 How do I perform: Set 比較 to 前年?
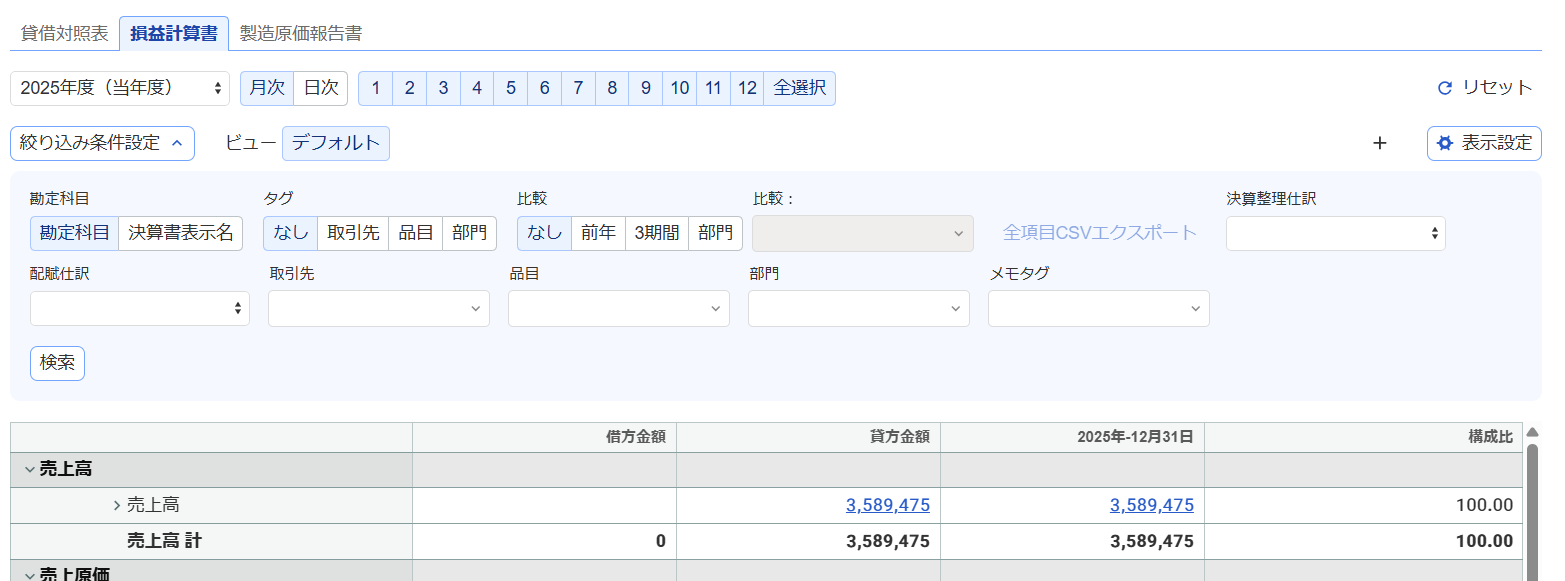tap(598, 233)
